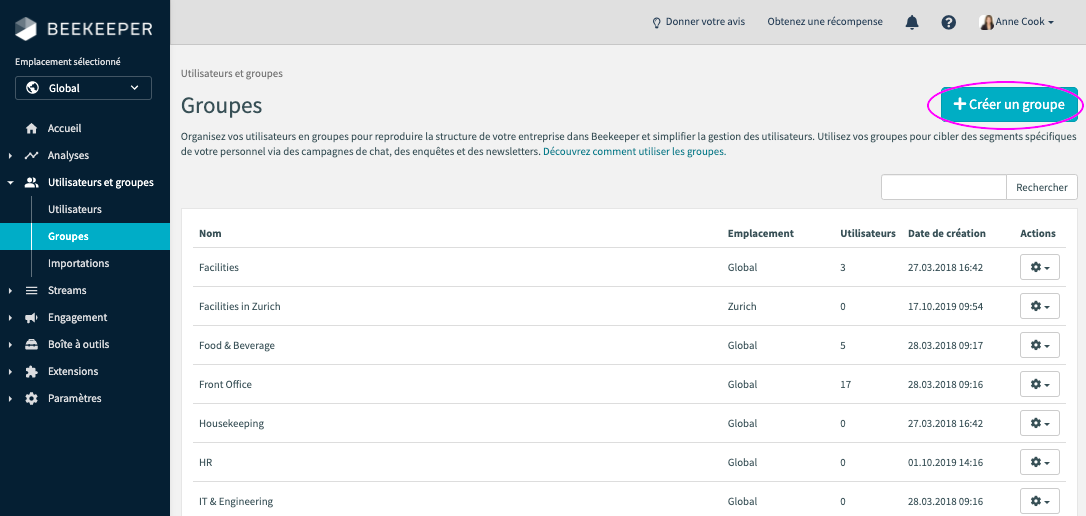Click Obtenez une récompense link
This screenshot has height=516, width=1086.
pyautogui.click(x=825, y=22)
